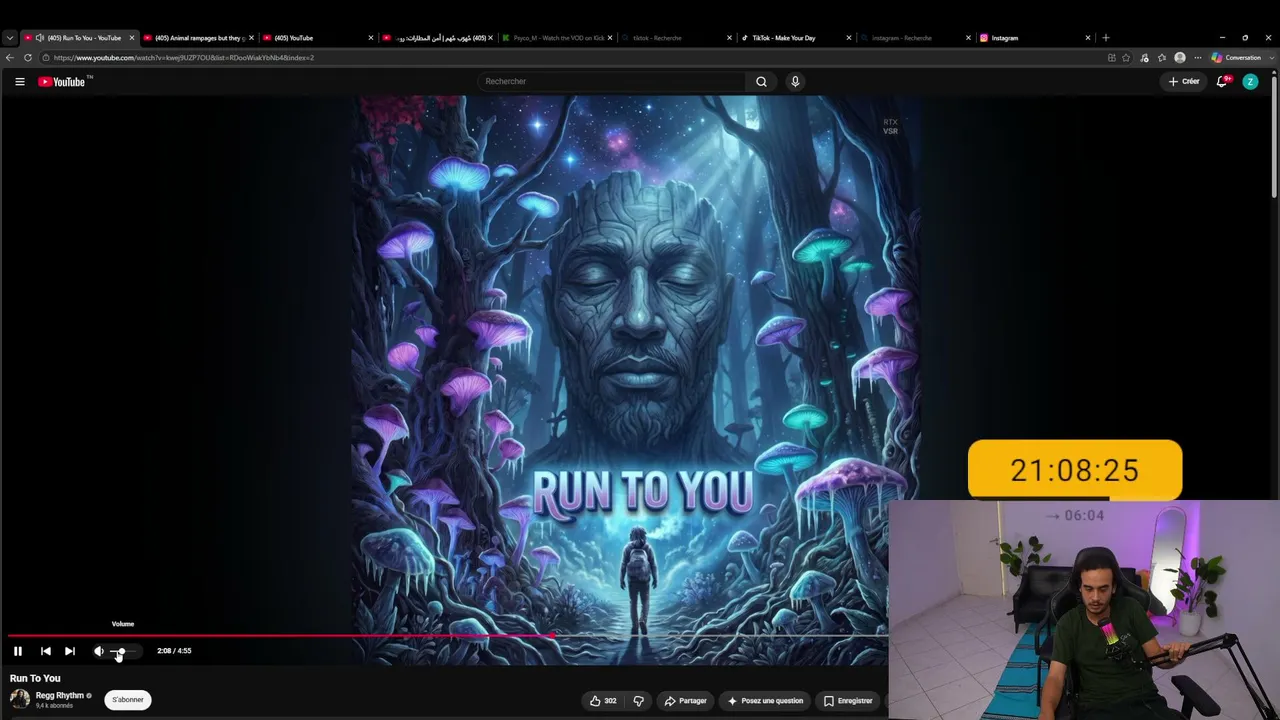Open the browser three-dots settings menu
This screenshot has height=720, width=1280.
tap(1198, 58)
